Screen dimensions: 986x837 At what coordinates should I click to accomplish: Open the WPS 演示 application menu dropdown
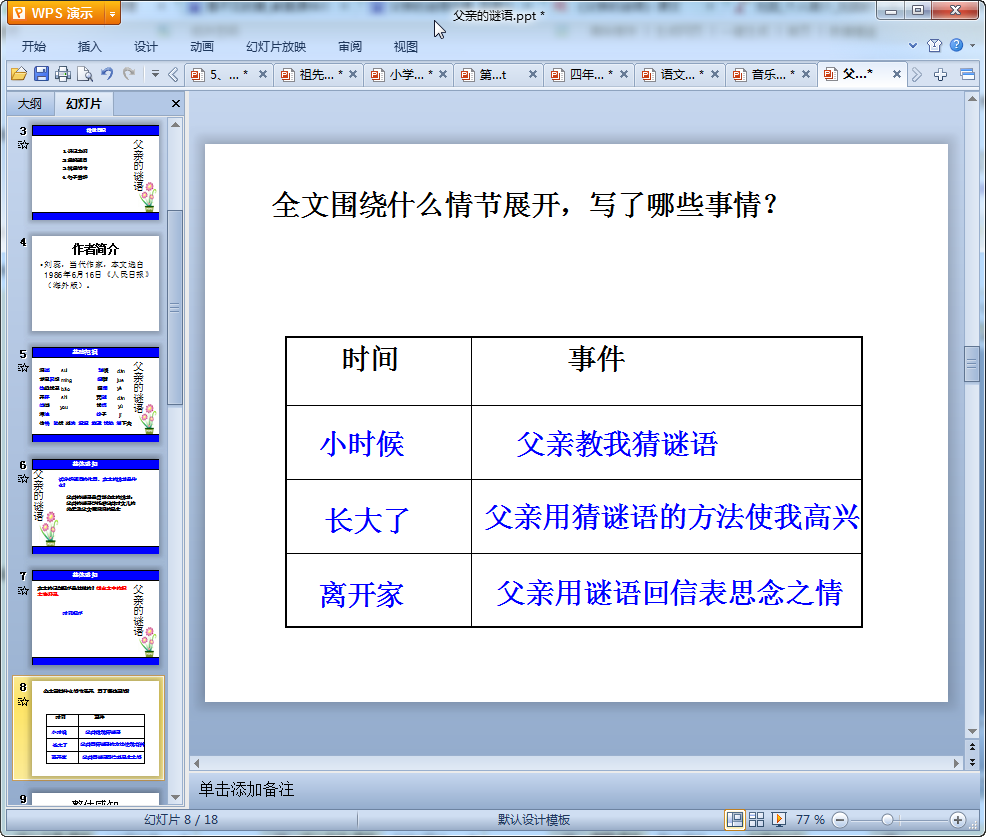(x=112, y=13)
